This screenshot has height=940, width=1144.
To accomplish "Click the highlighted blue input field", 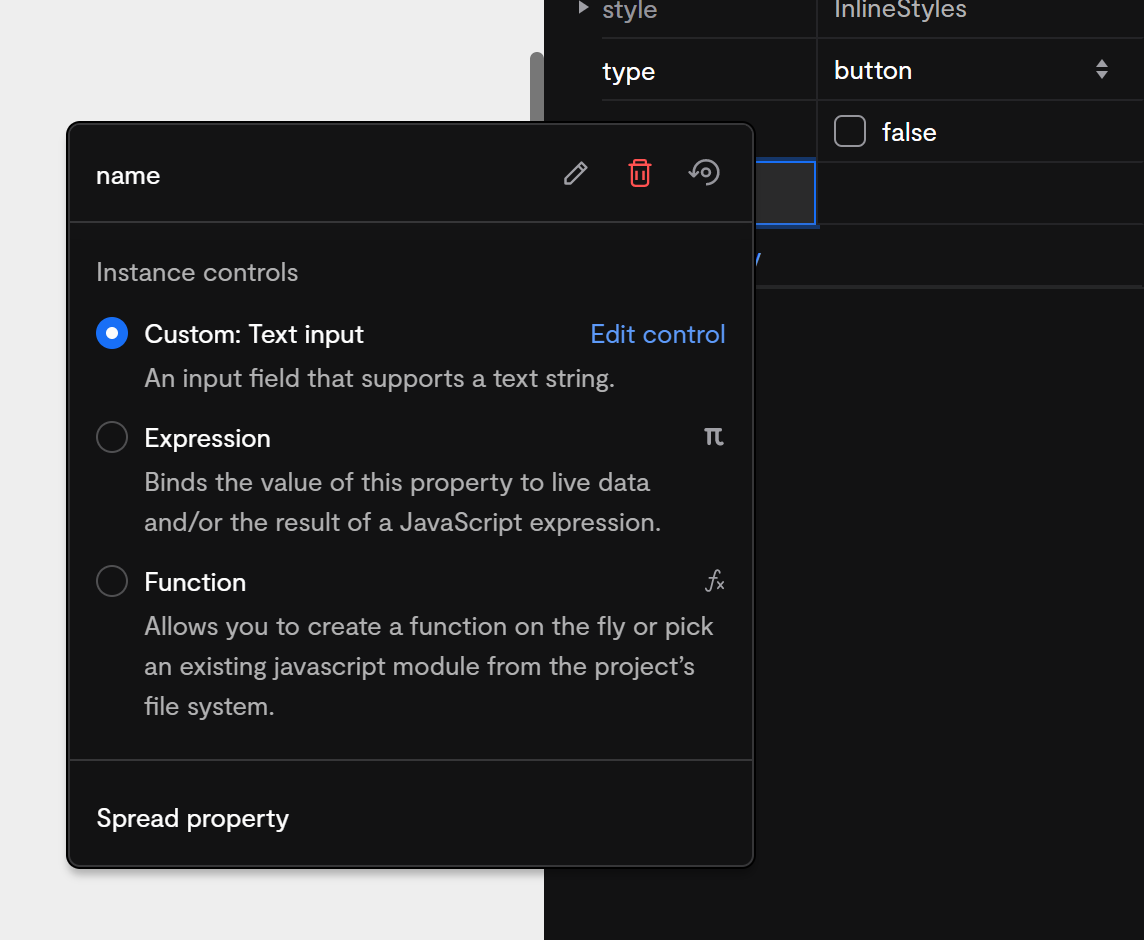I will [x=785, y=193].
